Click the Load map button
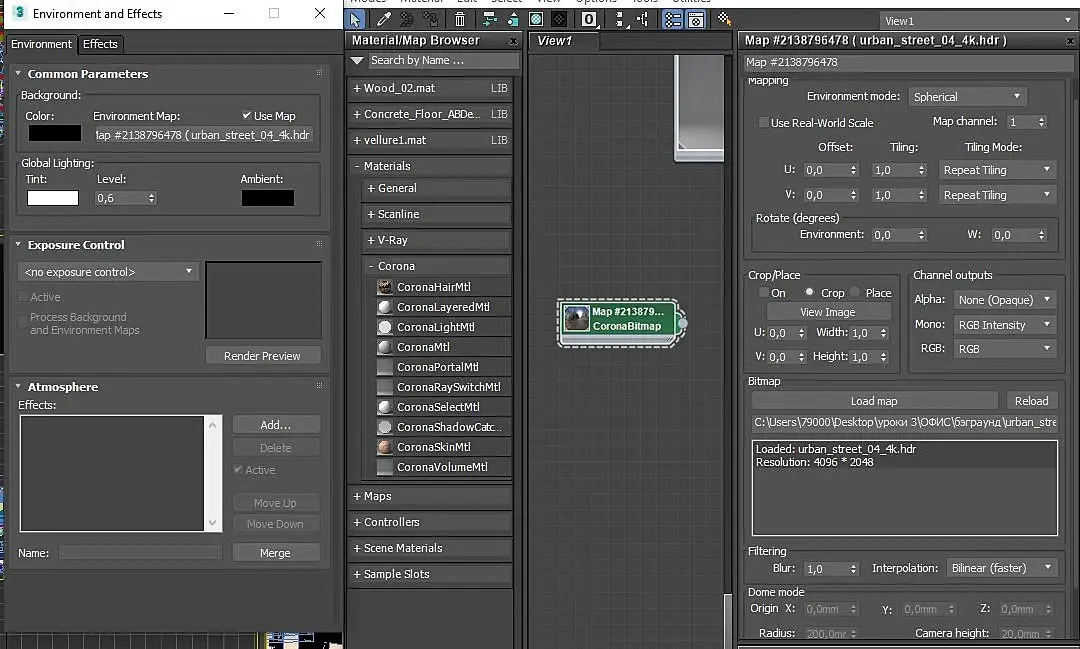Image resolution: width=1080 pixels, height=649 pixels. [x=873, y=401]
